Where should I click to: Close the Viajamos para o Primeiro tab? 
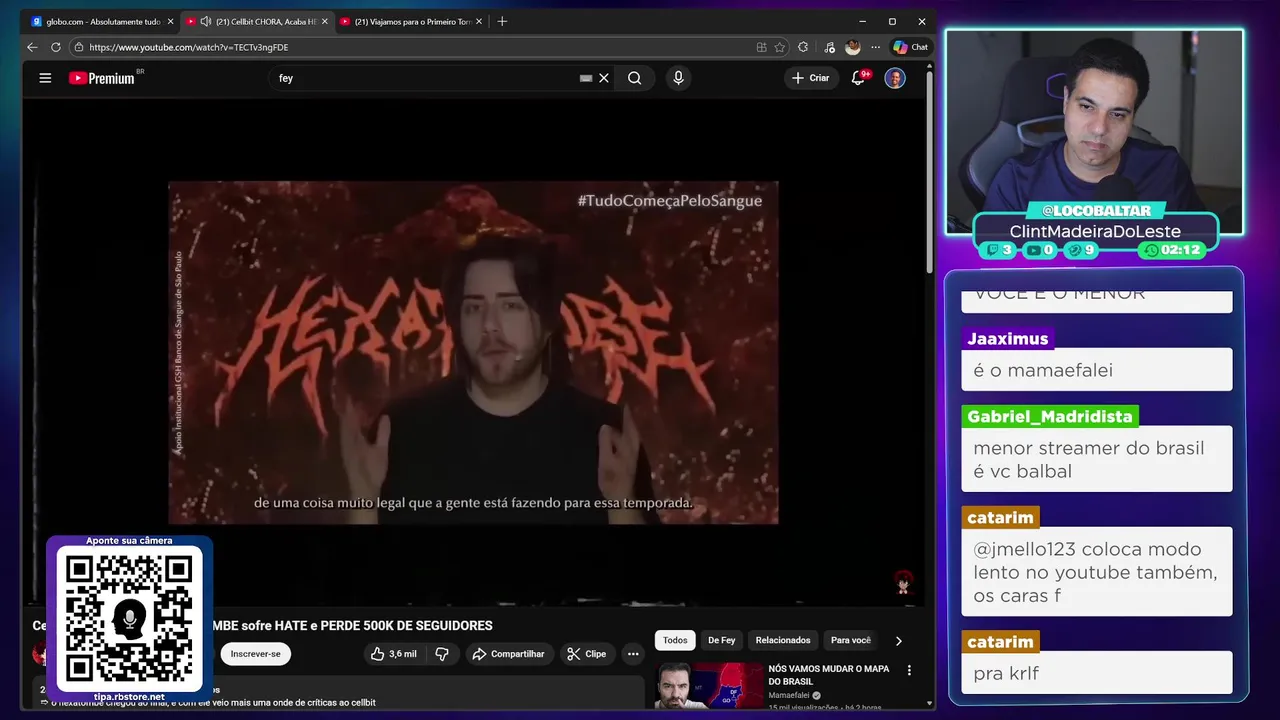tap(479, 21)
